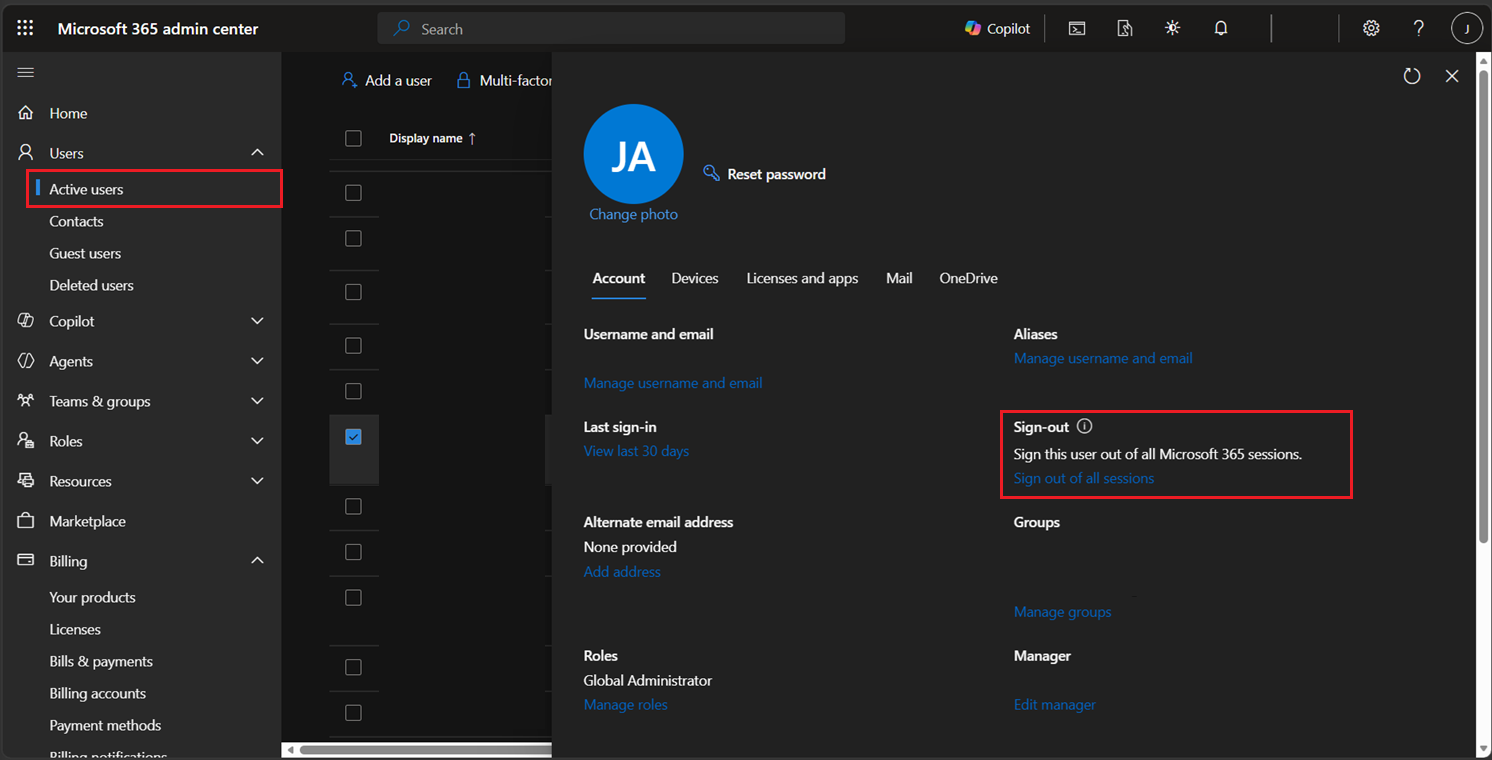Expand the Copilot section in sidebar

[x=257, y=321]
